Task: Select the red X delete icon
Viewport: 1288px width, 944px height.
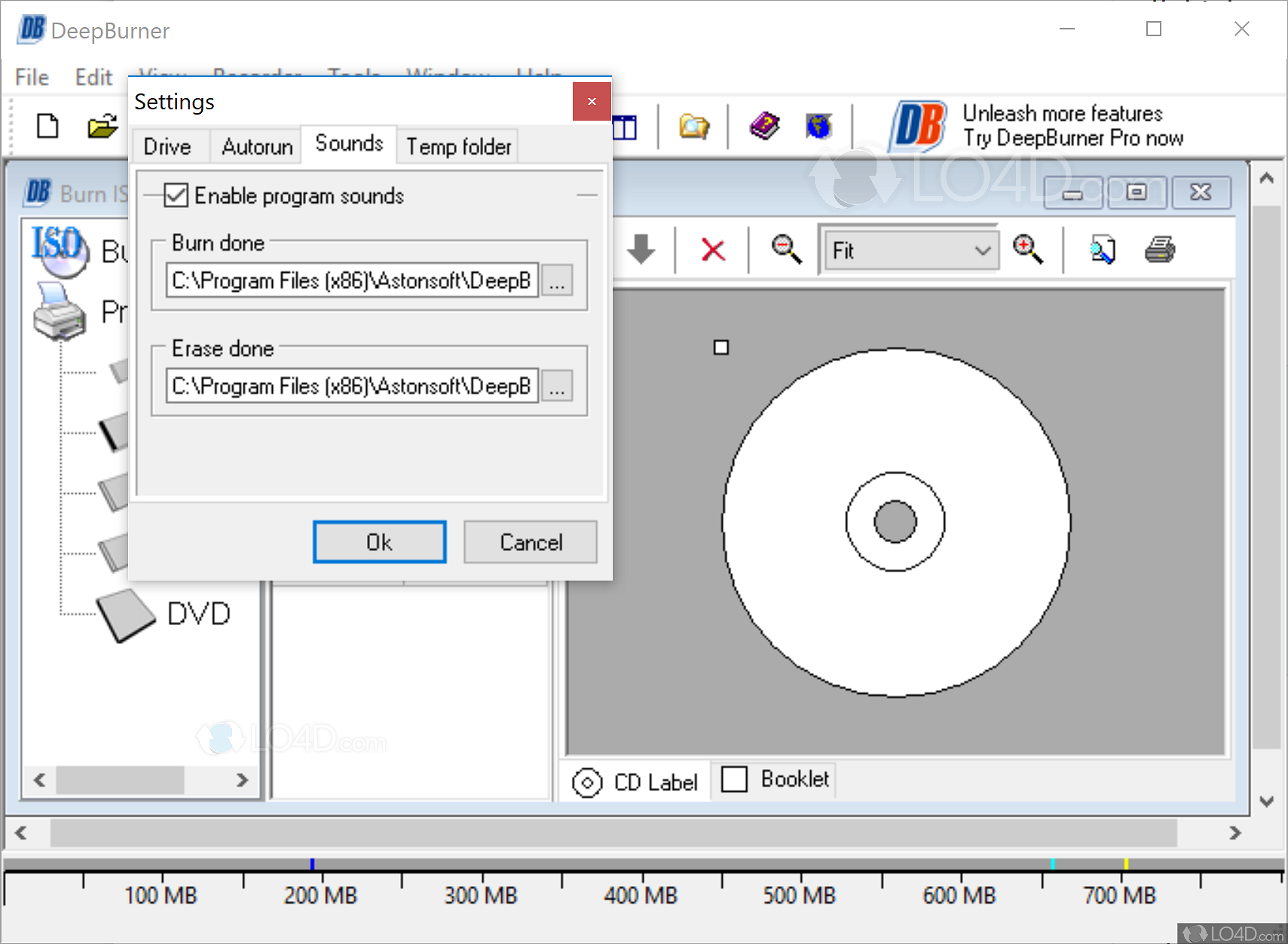Action: coord(713,250)
